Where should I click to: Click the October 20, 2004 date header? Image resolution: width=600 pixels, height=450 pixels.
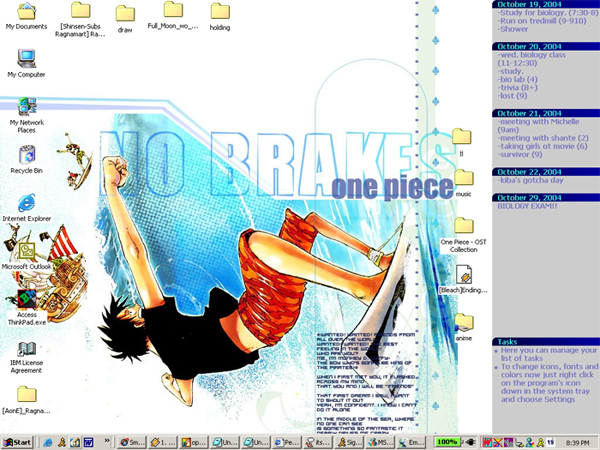click(546, 46)
